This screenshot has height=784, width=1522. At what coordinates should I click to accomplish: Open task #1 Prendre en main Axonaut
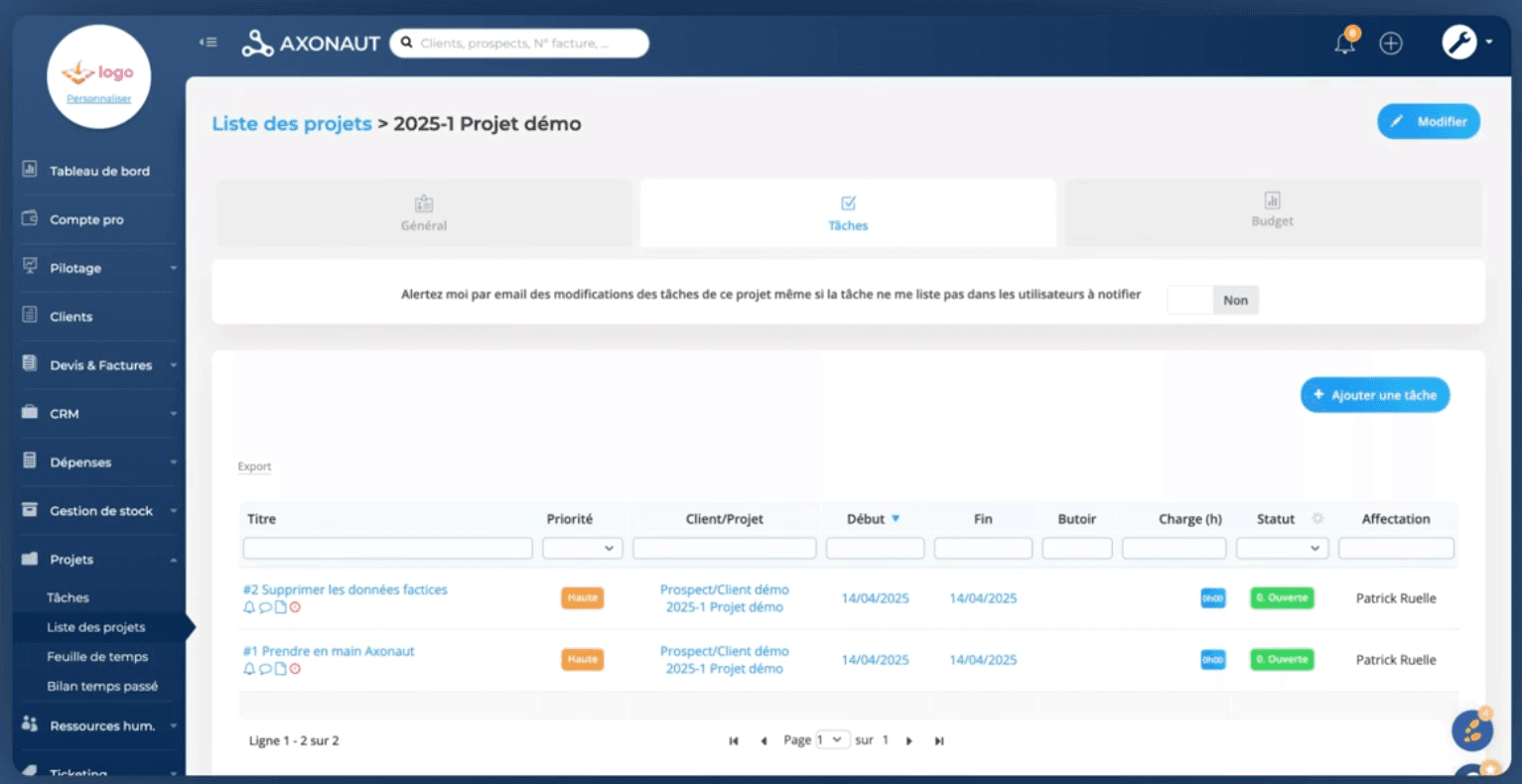329,651
